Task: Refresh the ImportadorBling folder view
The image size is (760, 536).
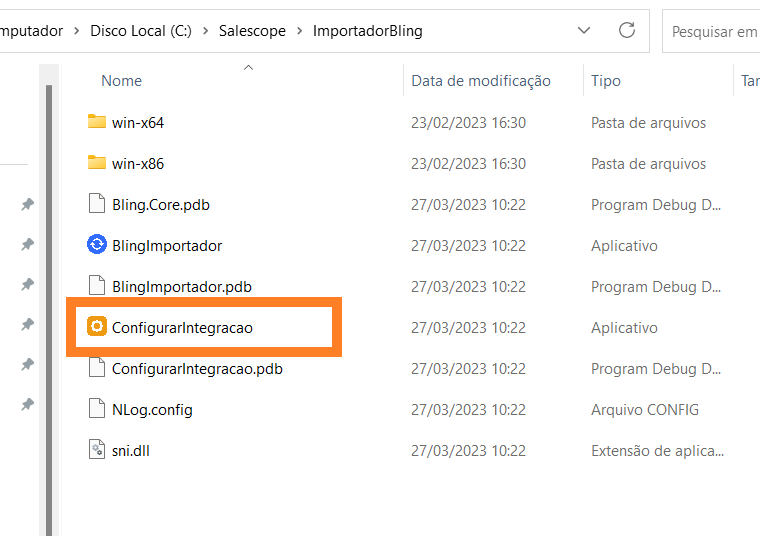Action: pyautogui.click(x=627, y=31)
